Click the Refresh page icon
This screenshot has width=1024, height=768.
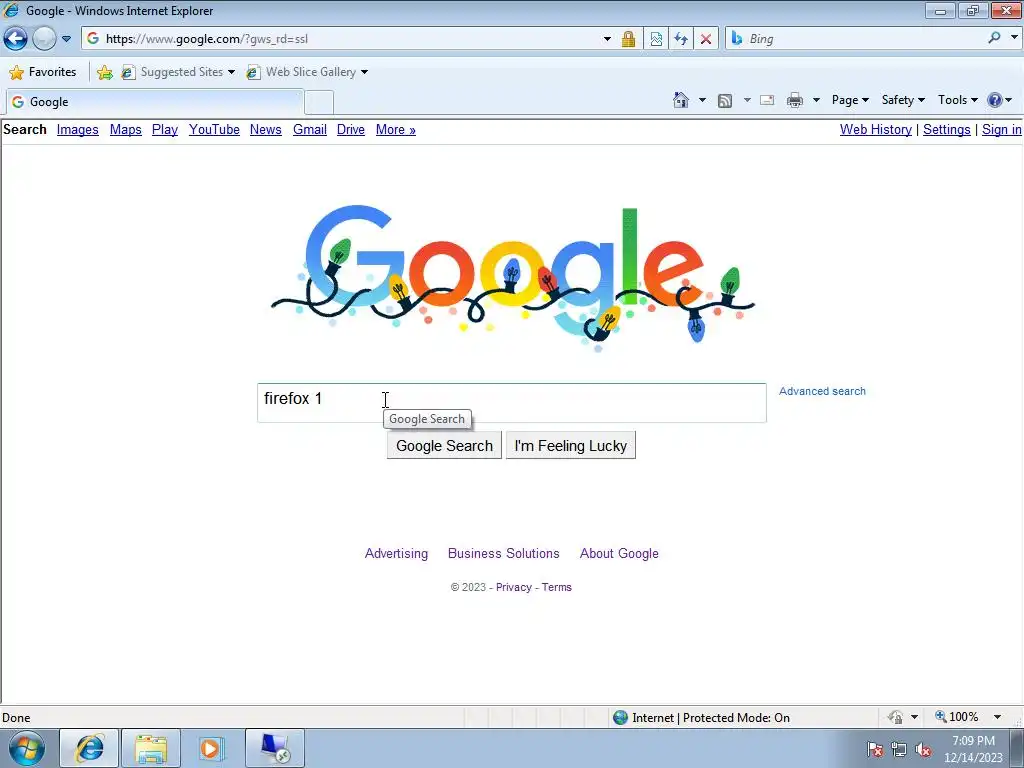pyautogui.click(x=681, y=39)
